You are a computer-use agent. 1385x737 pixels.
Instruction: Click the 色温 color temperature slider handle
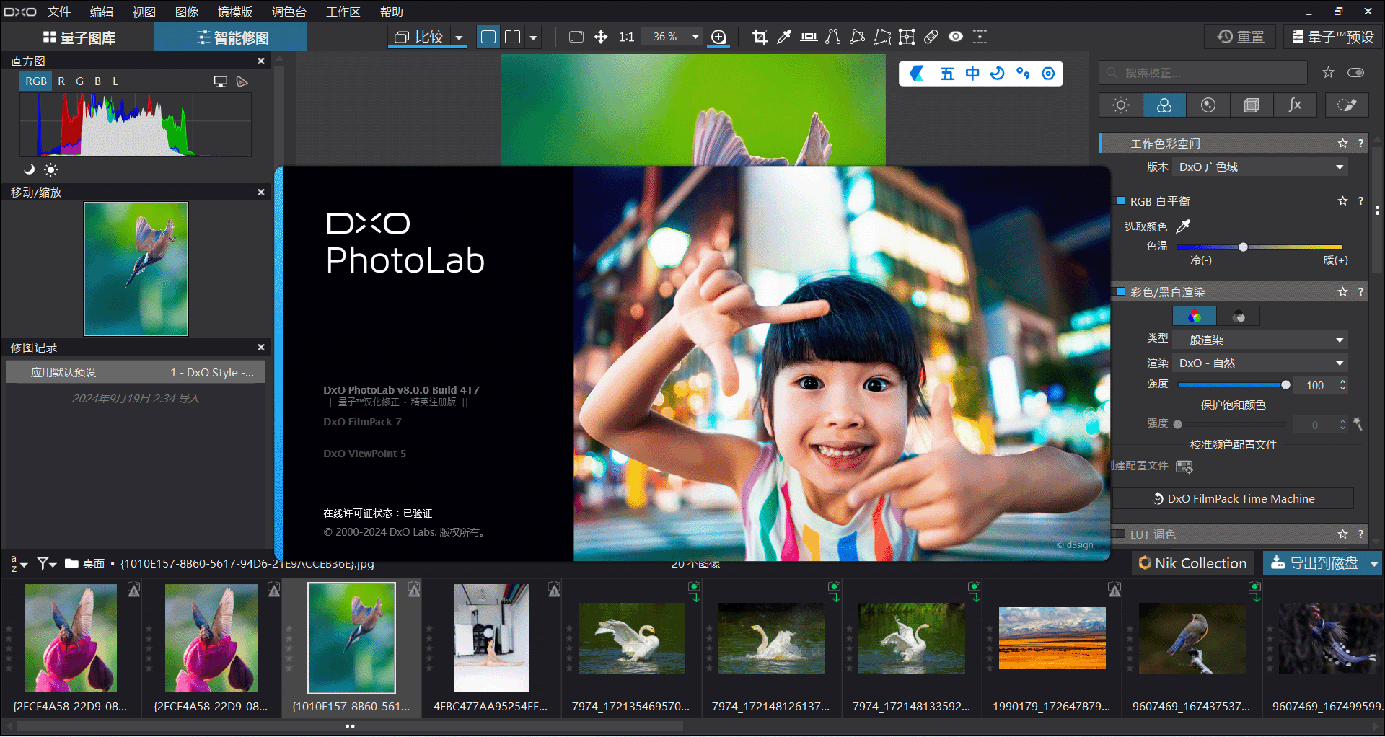[x=1243, y=246]
